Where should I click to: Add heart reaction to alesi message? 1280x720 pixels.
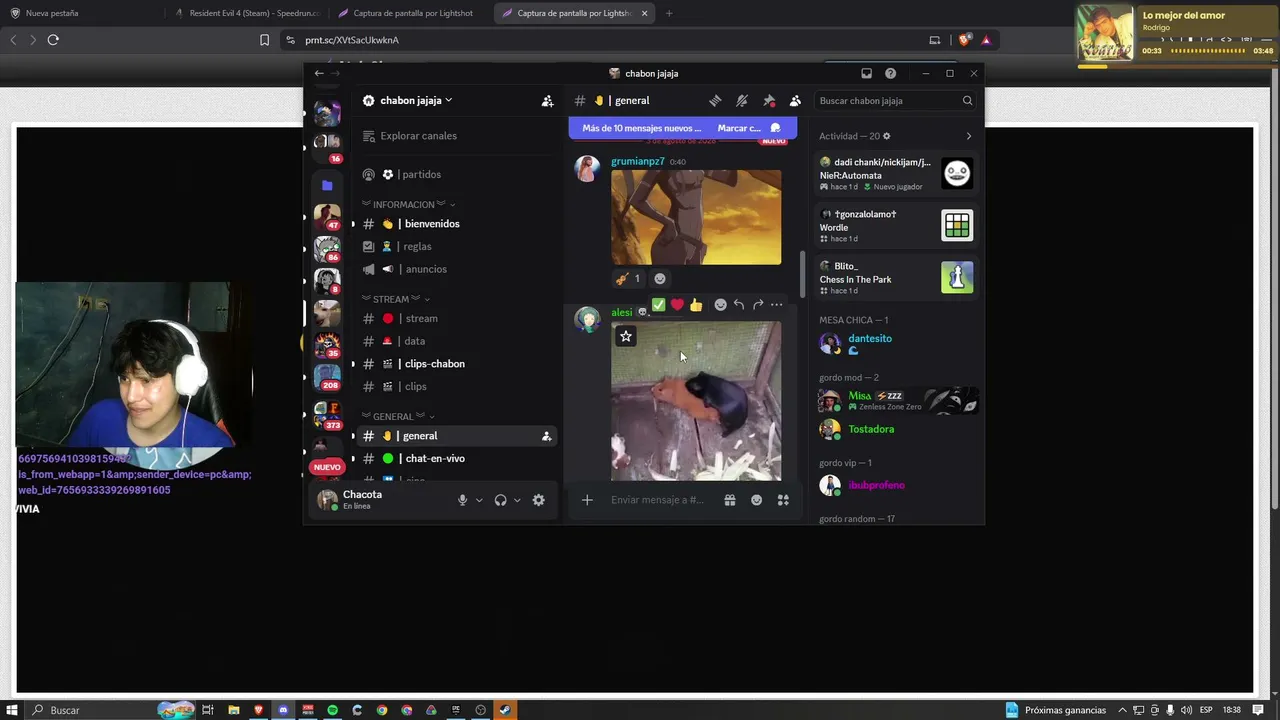pos(677,305)
